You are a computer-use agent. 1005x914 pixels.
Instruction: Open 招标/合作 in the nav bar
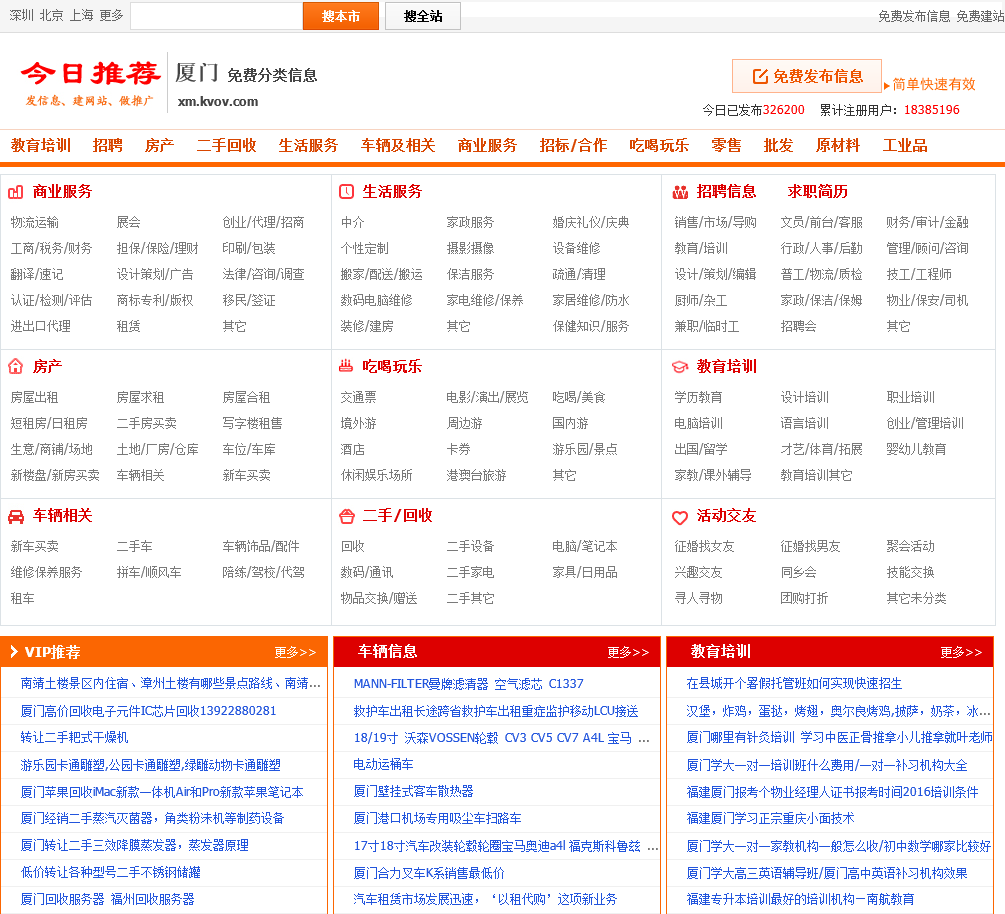click(x=573, y=145)
